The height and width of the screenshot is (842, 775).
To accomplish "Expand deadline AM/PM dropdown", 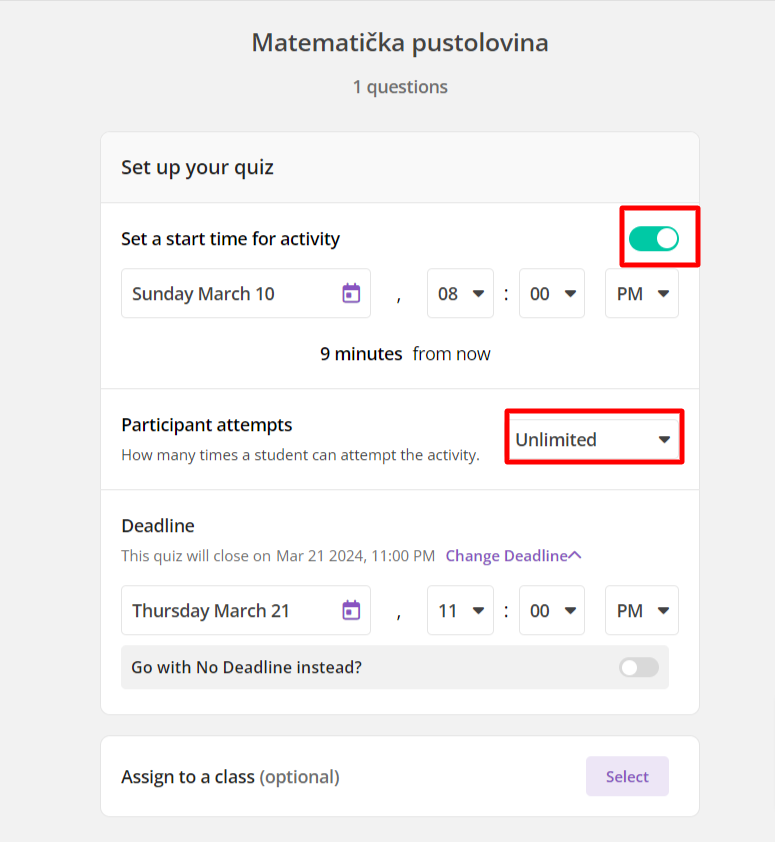I will (x=642, y=611).
